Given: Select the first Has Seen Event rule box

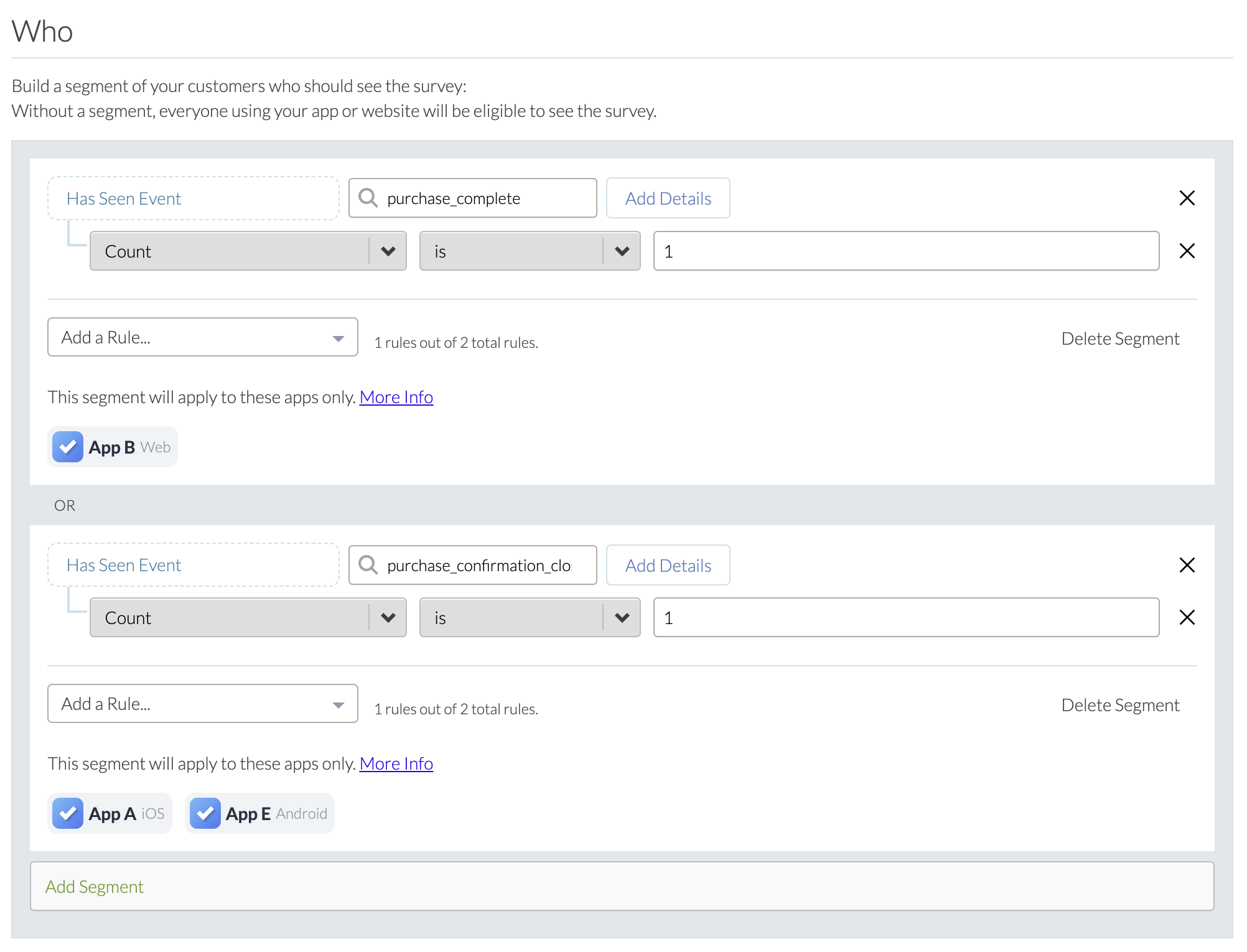Looking at the screenshot, I should point(193,198).
